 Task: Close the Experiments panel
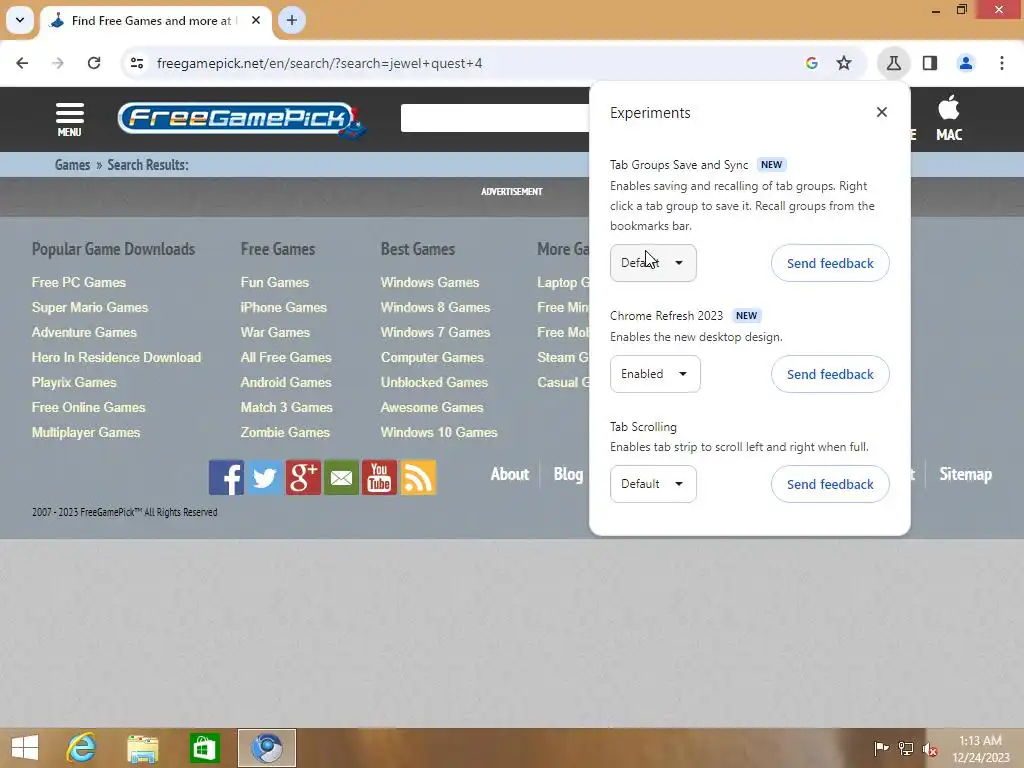click(x=882, y=112)
